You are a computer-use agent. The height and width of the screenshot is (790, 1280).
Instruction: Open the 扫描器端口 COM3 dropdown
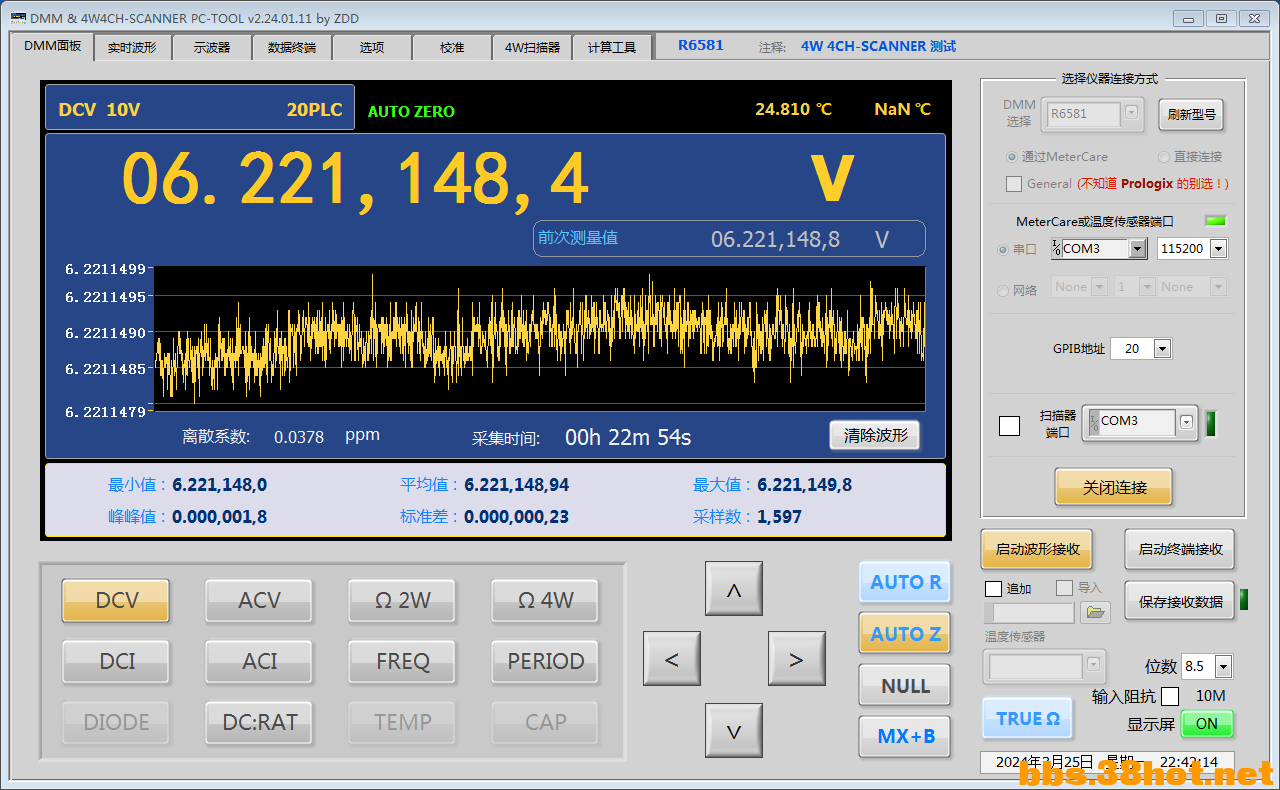coord(1186,422)
